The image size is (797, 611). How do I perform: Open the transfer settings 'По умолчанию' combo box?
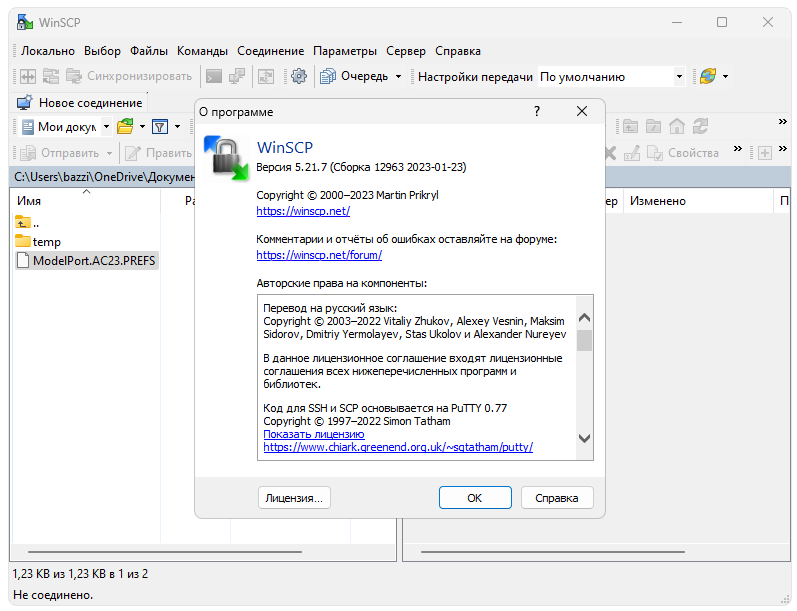[x=611, y=77]
